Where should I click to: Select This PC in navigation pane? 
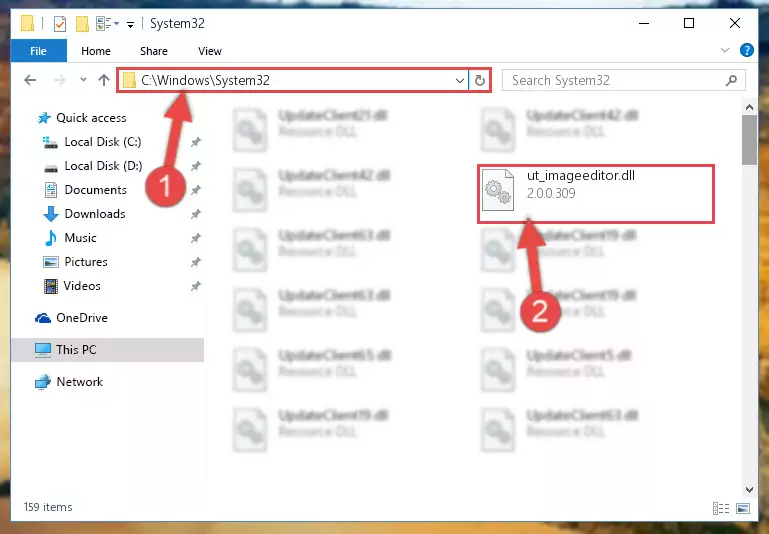(107, 350)
